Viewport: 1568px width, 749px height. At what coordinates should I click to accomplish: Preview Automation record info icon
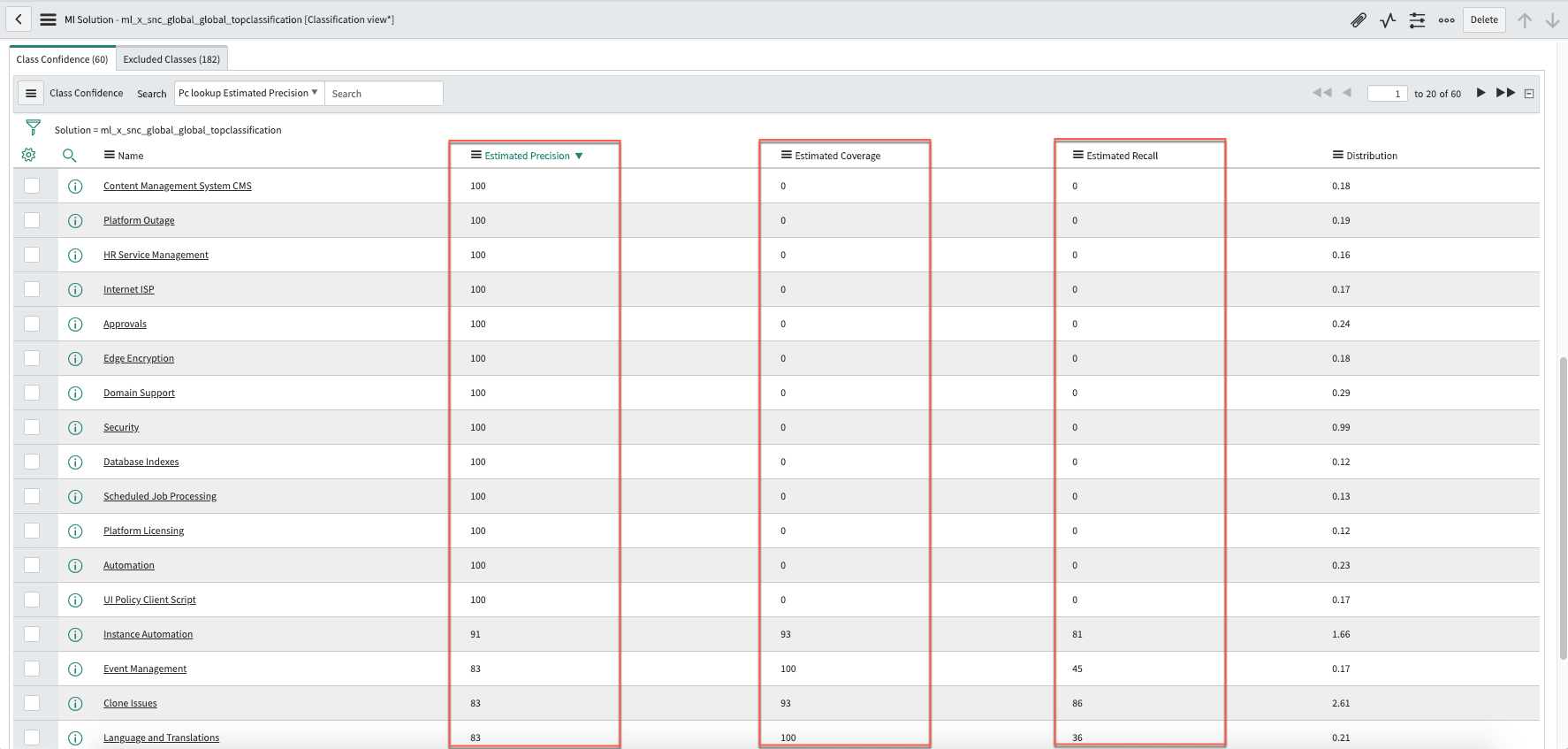(x=75, y=565)
